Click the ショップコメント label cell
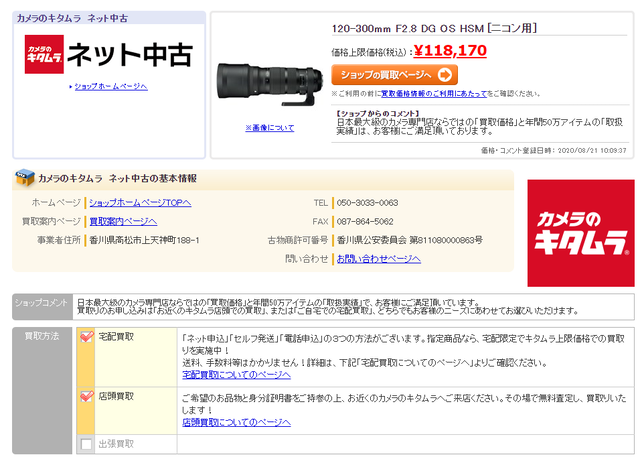This screenshot has width=640, height=457. [x=42, y=306]
